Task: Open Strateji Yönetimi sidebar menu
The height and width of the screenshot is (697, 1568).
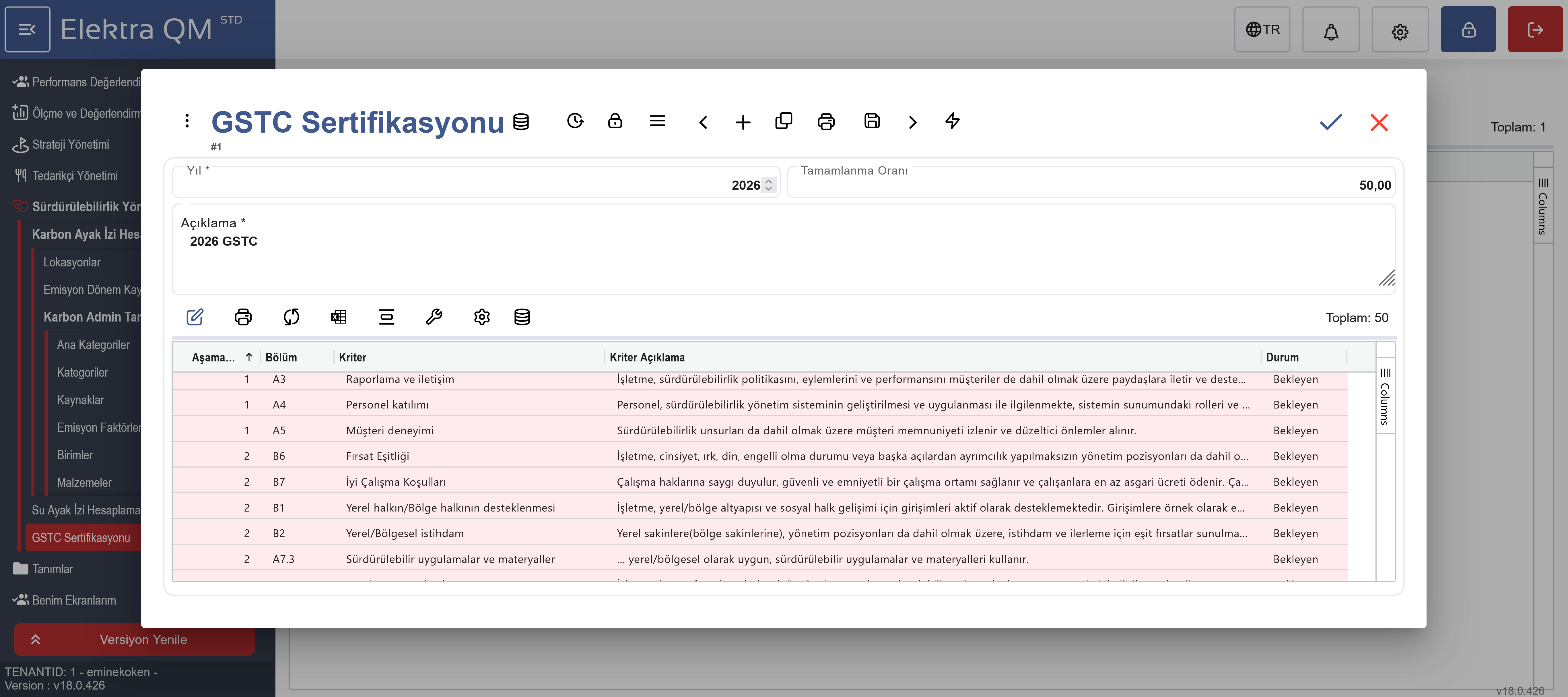Action: 71,145
